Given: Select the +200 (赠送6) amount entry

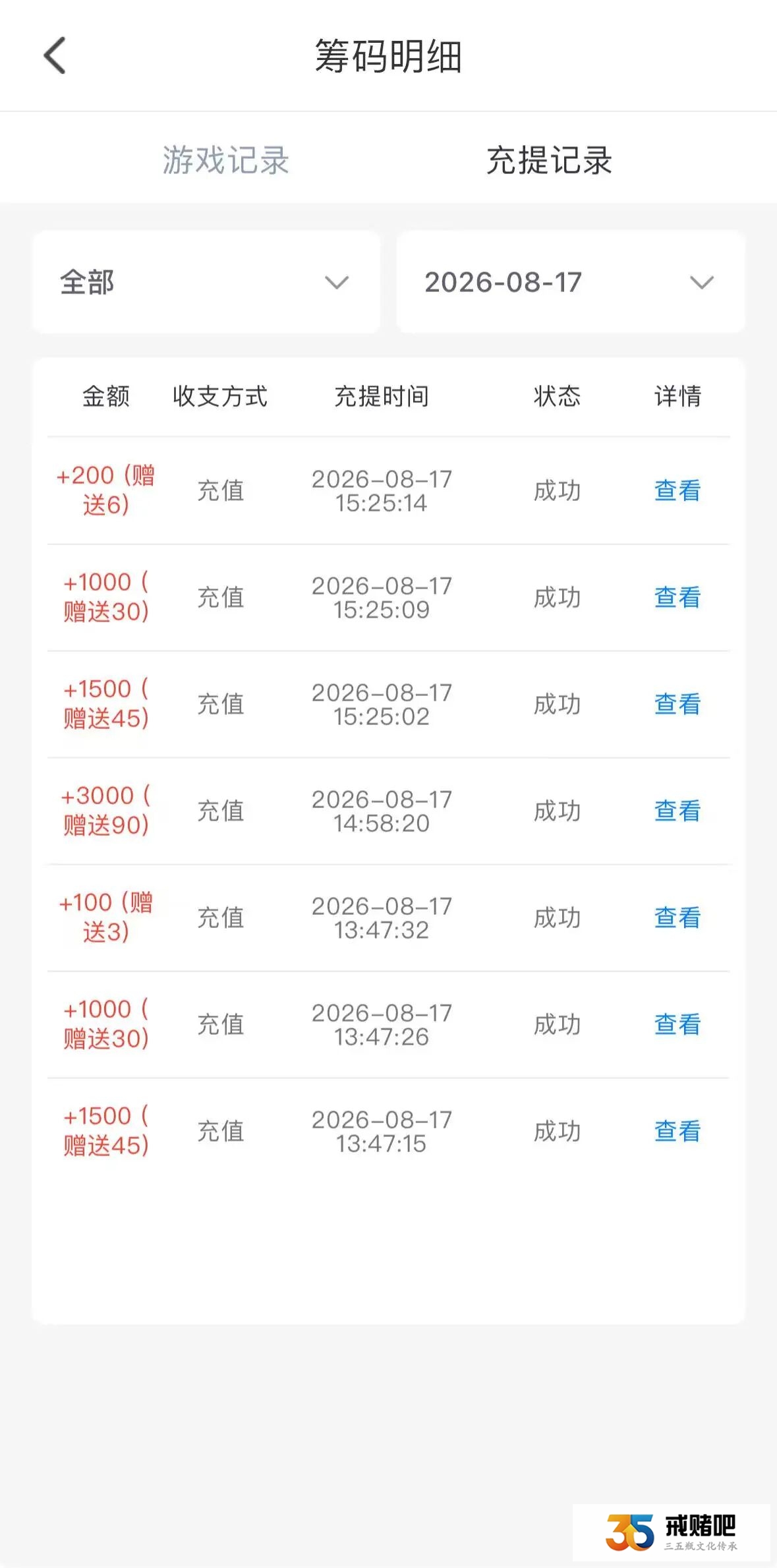Looking at the screenshot, I should 105,490.
